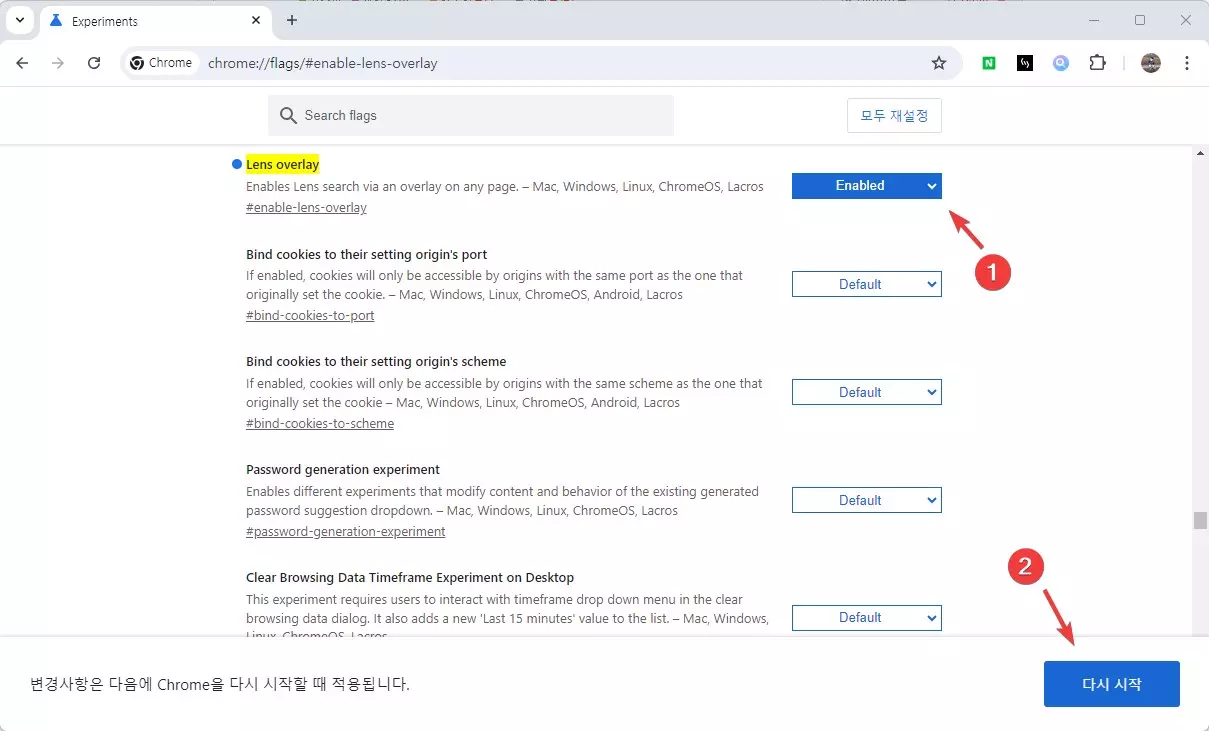Open the Lens overlay Enabled dropdown
Screen dimensions: 1209x731
tap(866, 185)
